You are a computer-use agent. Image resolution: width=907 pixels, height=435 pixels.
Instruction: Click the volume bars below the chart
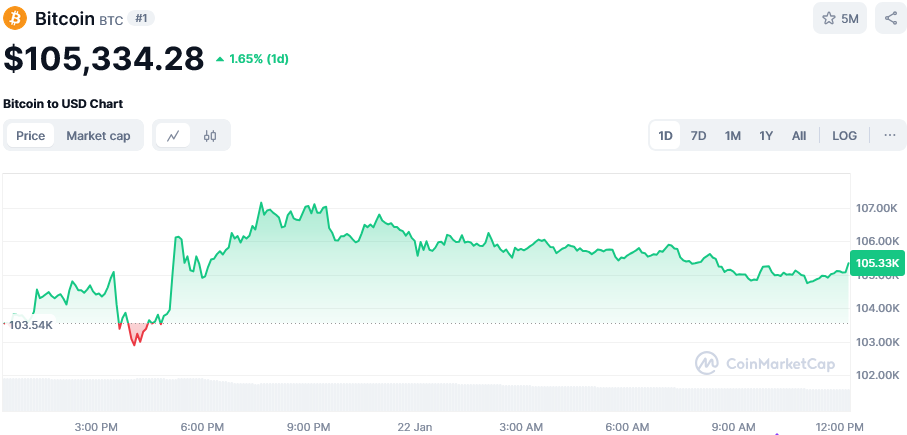point(426,395)
